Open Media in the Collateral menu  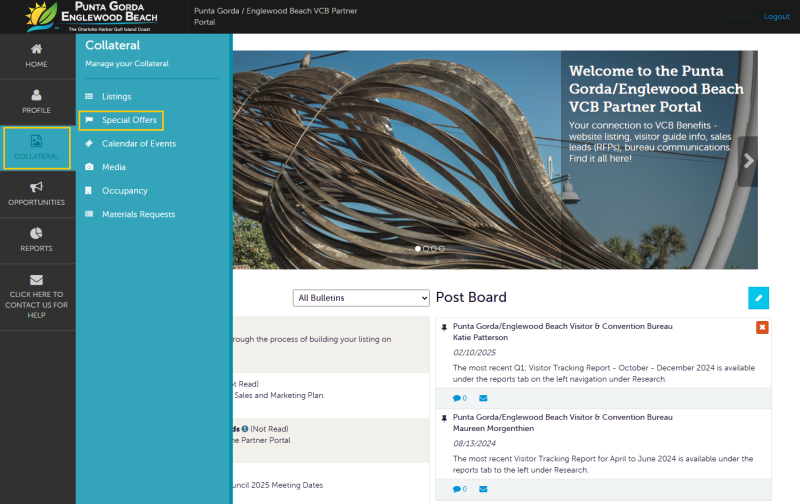pyautogui.click(x=113, y=167)
